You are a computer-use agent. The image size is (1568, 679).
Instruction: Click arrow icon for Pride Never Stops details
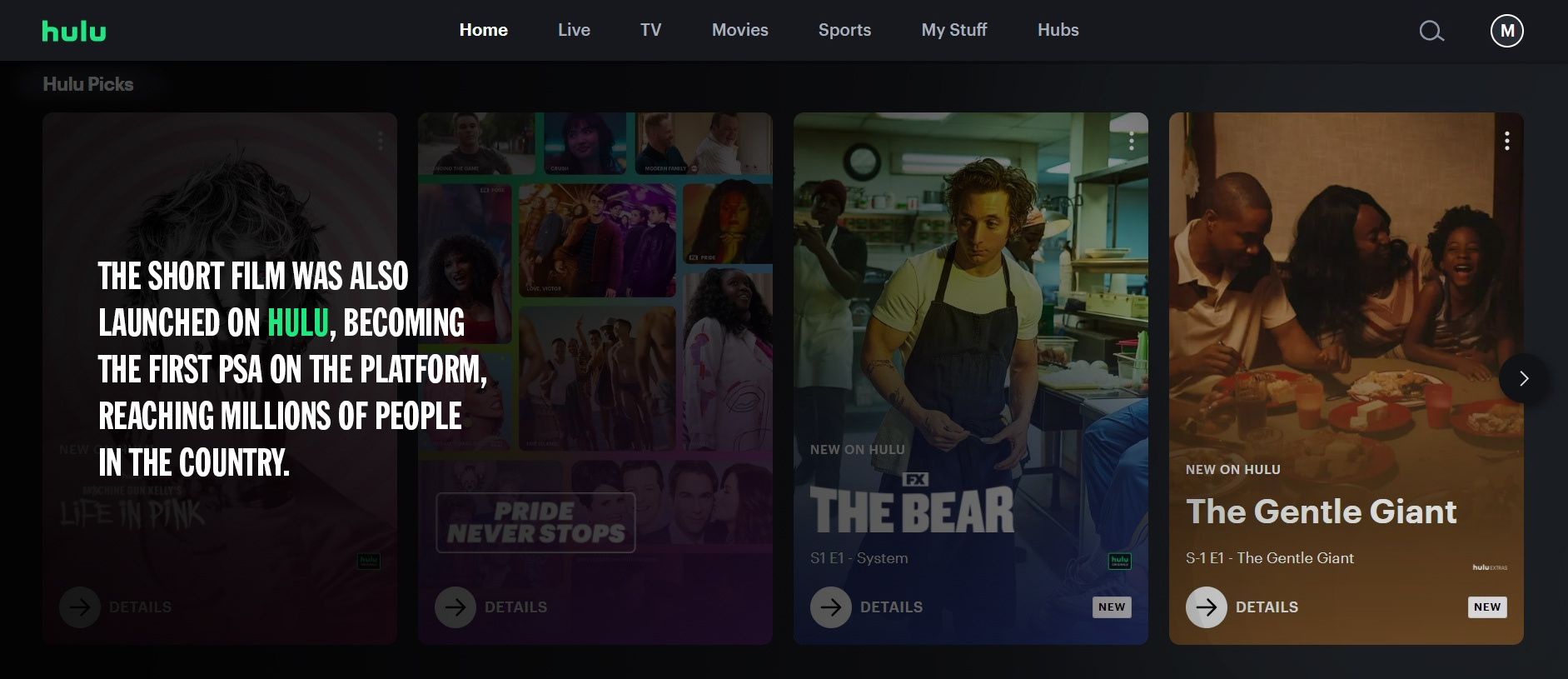pos(455,607)
